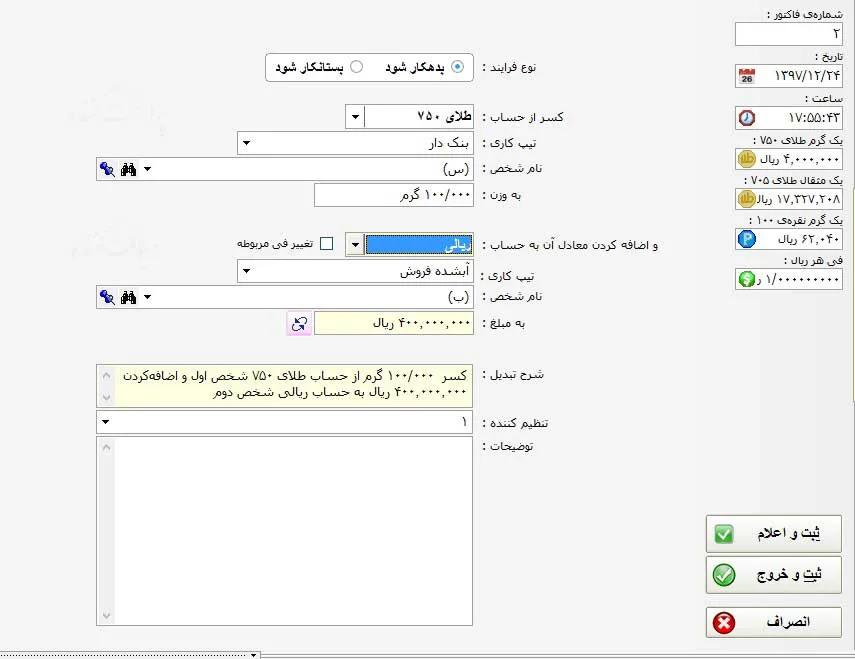This screenshot has height=659, width=855.
Task: Click the green dollar icon for rial rate
Action: click(x=746, y=279)
